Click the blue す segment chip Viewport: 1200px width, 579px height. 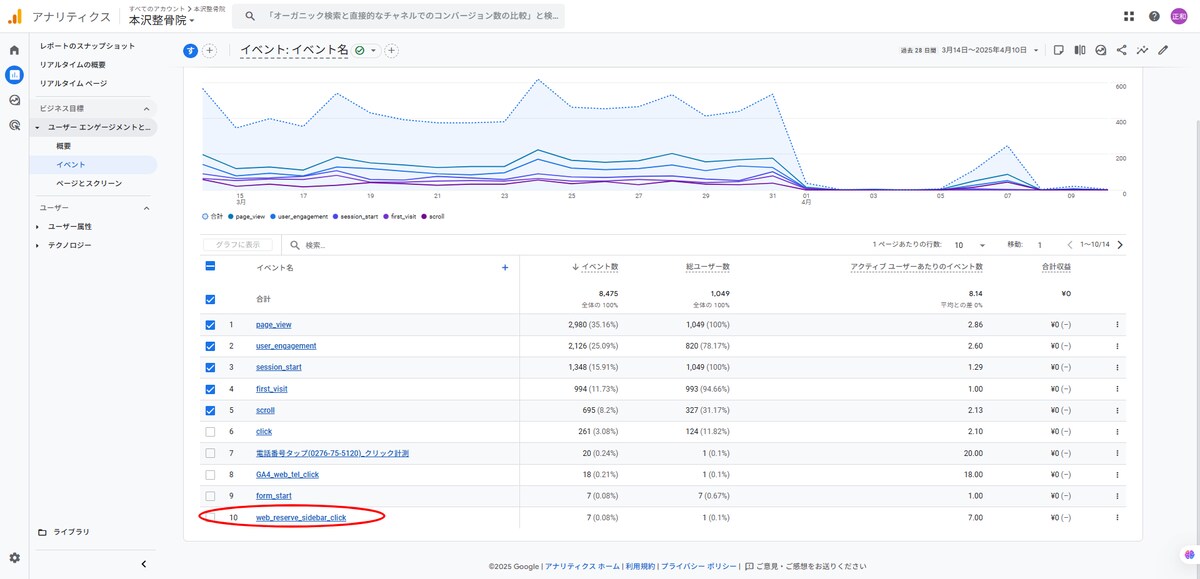tap(191, 50)
